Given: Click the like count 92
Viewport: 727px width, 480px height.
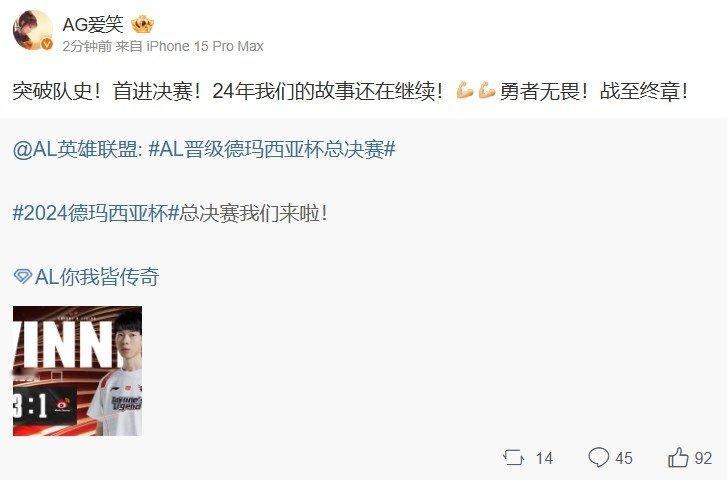Looking at the screenshot, I should [703, 458].
